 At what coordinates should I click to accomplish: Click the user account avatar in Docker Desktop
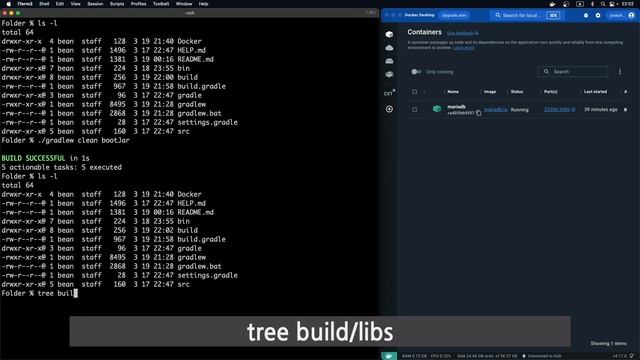pos(631,16)
